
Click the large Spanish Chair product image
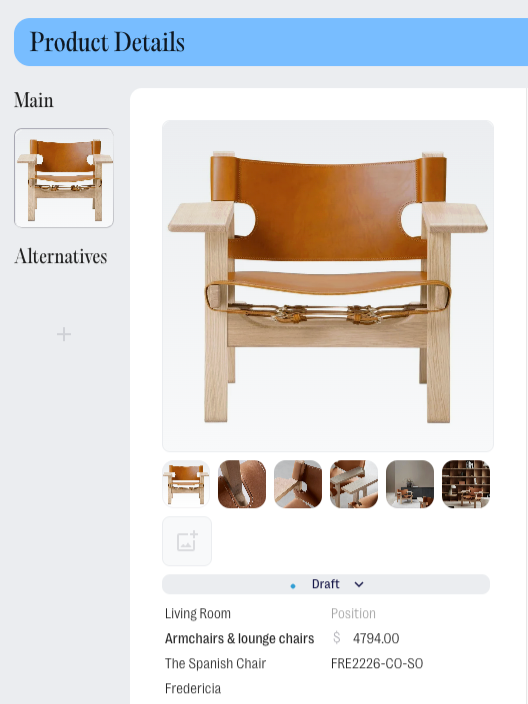pyautogui.click(x=328, y=286)
